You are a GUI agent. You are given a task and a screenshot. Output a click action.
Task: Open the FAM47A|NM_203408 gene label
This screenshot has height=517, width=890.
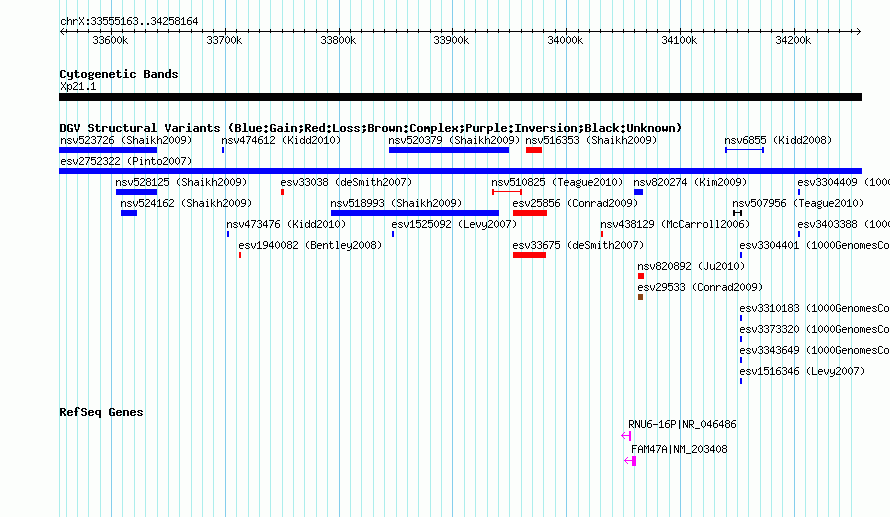tap(679, 449)
